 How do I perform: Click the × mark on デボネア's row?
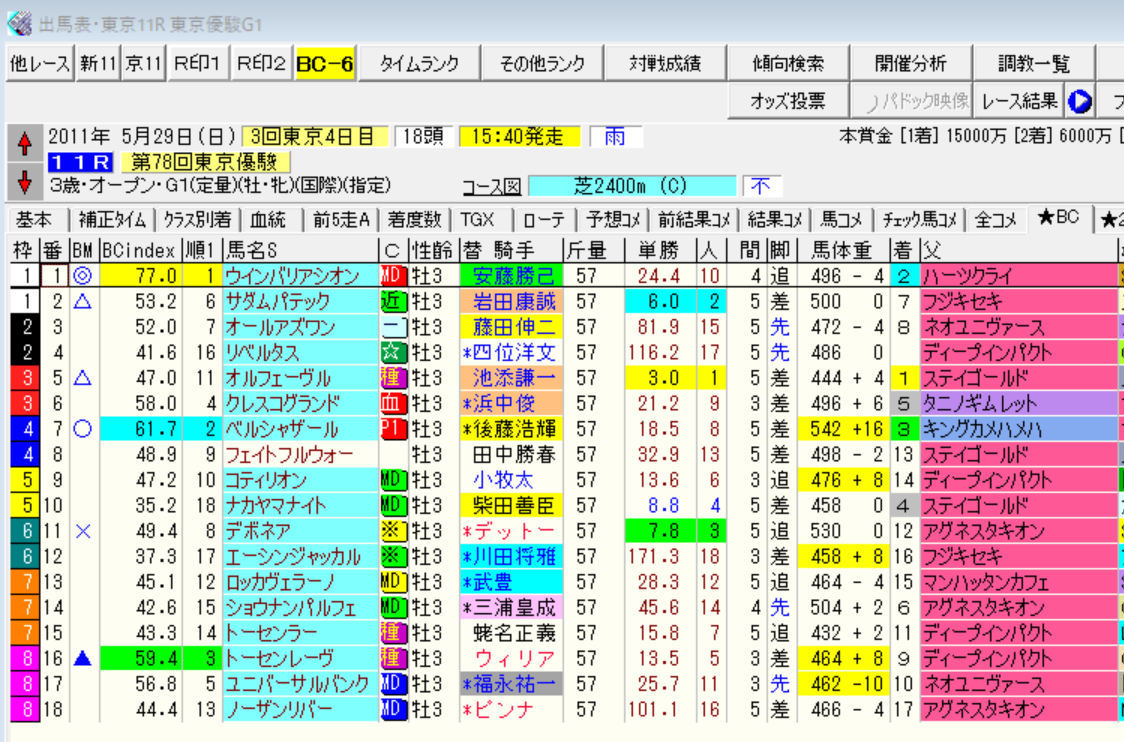click(x=83, y=531)
